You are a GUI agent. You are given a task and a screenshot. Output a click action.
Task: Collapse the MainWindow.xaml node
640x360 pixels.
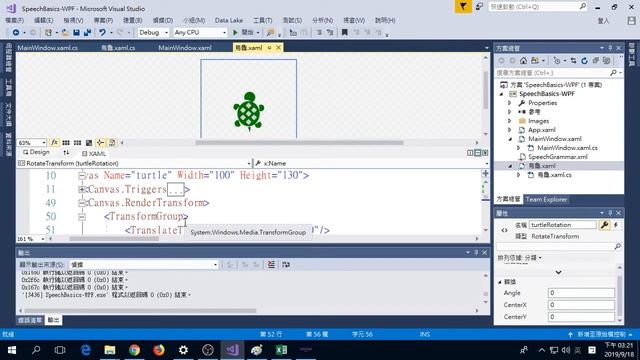click(510, 139)
